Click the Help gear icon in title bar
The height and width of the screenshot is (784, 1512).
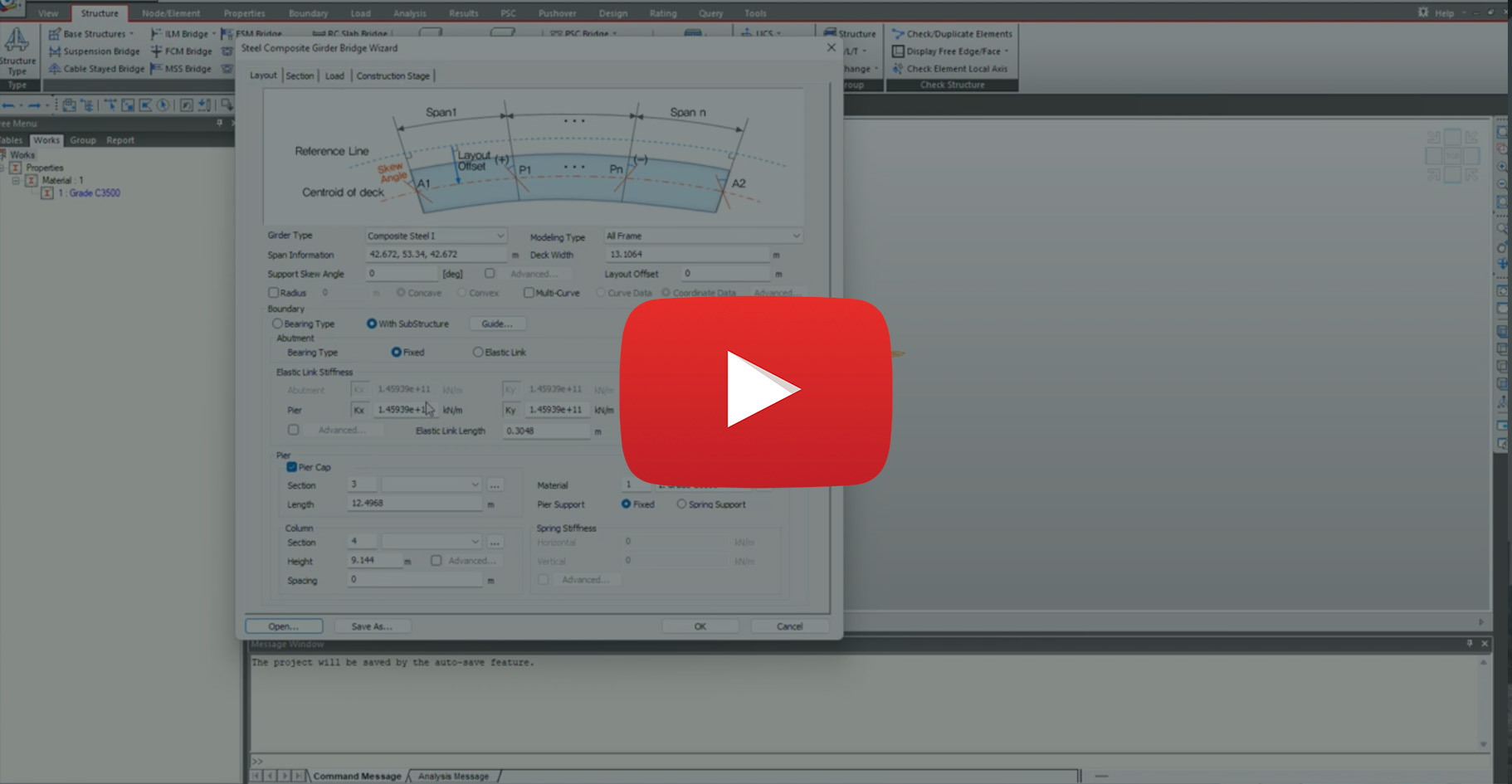pos(1423,12)
